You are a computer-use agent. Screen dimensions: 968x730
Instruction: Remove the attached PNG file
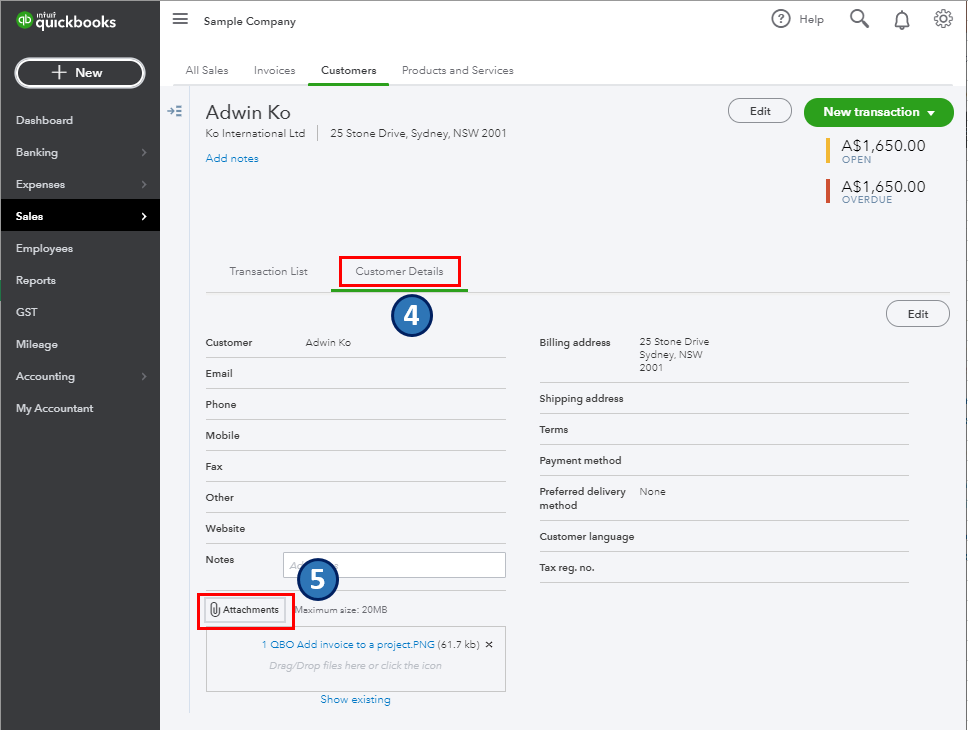pos(489,645)
